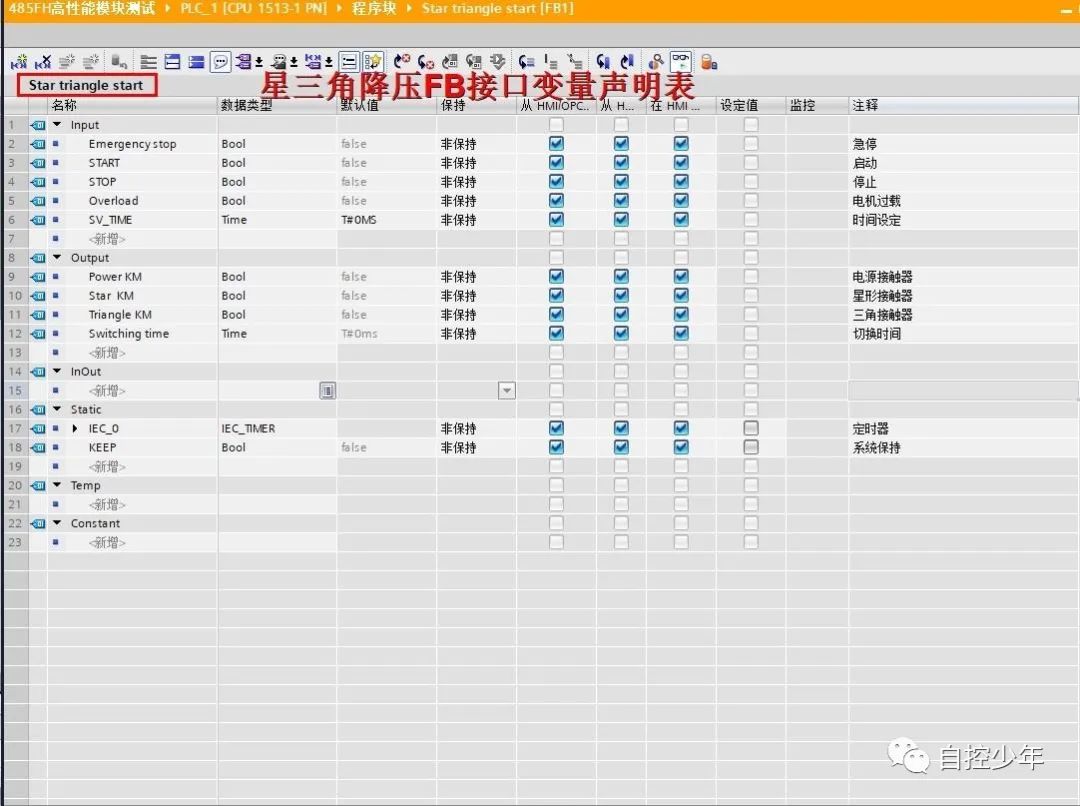The width and height of the screenshot is (1080, 806).
Task: Click the data type browse button in InOut row
Action: (x=327, y=390)
